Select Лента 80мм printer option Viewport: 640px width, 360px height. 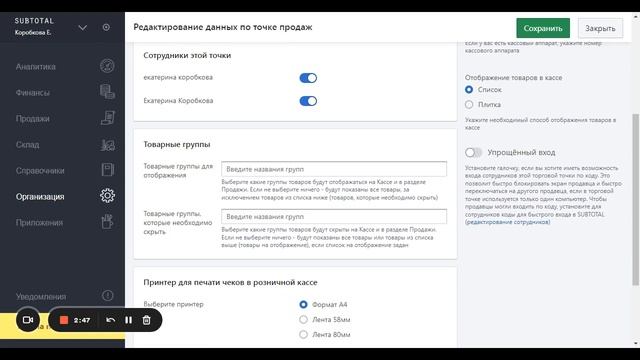tap(303, 334)
